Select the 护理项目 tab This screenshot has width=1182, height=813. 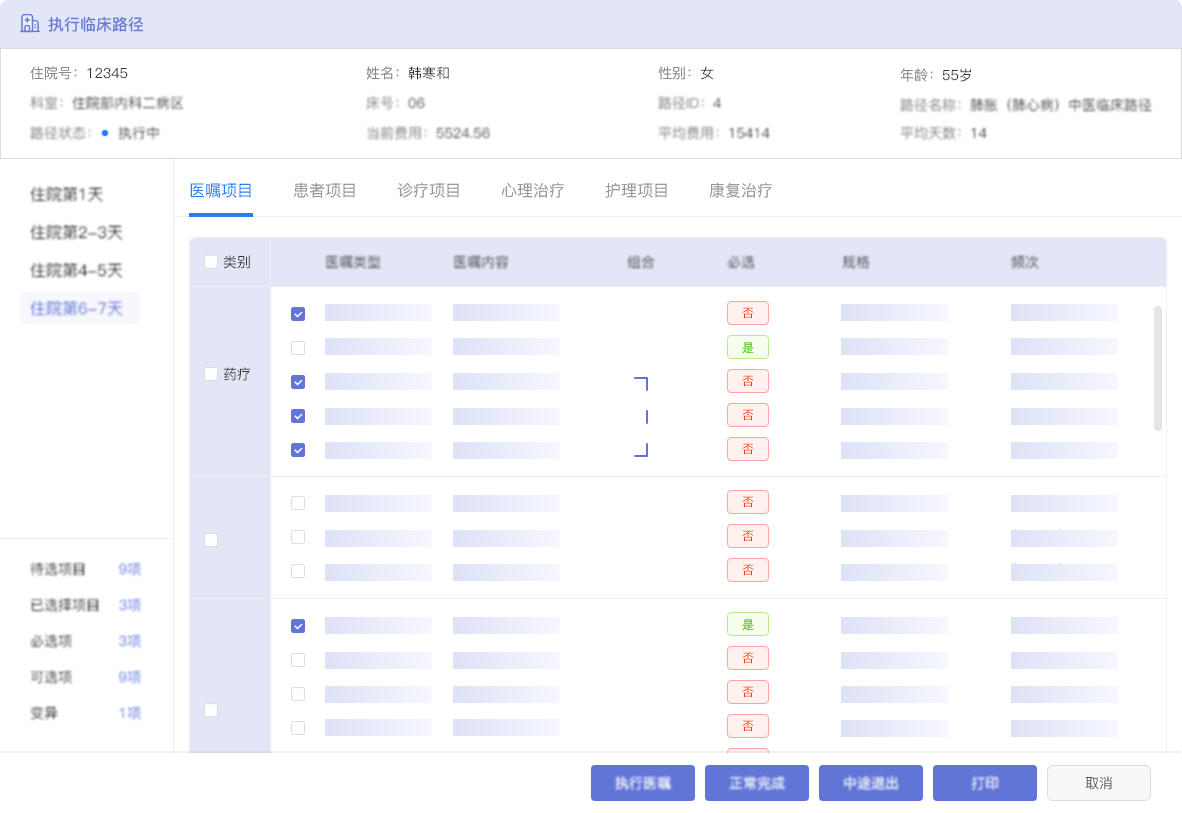click(x=637, y=191)
